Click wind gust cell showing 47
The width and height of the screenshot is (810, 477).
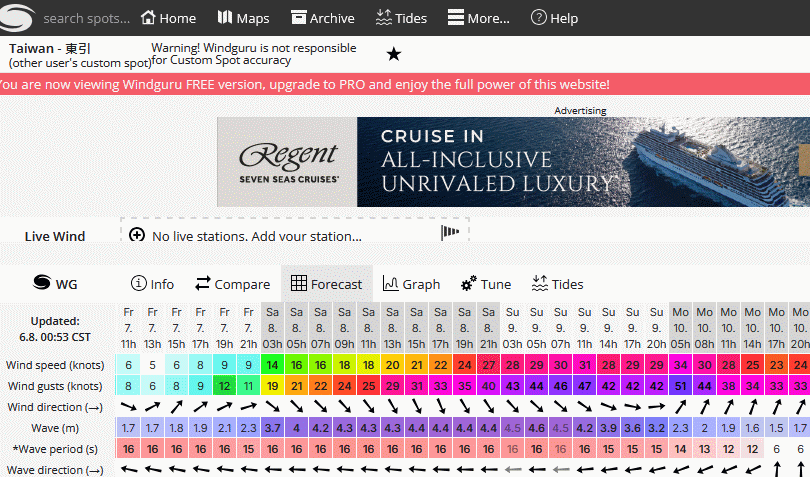[x=584, y=386]
